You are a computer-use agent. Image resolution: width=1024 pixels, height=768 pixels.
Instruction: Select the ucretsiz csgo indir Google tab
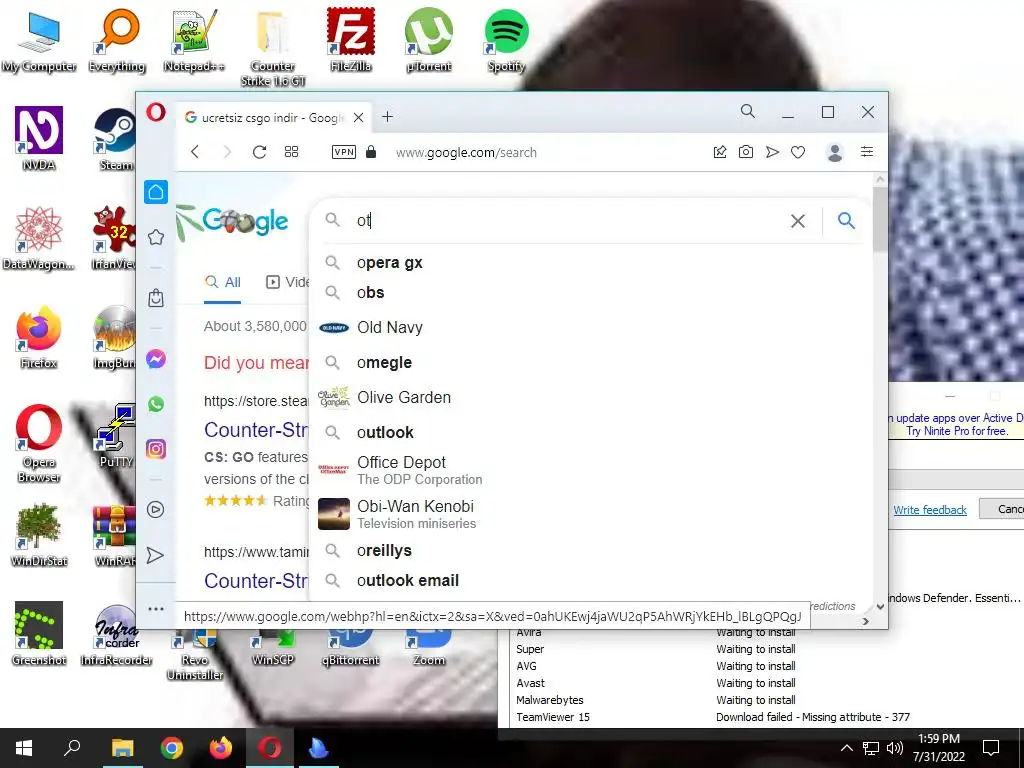tap(274, 118)
